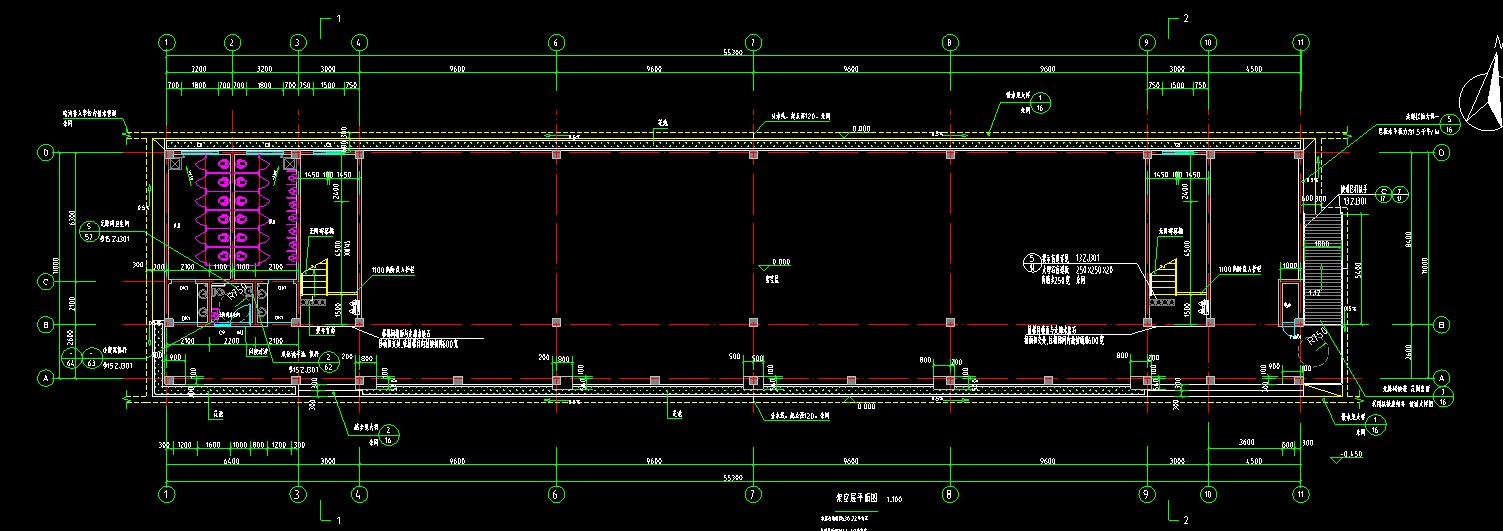Select grid bubble B on the right side

[1441, 324]
